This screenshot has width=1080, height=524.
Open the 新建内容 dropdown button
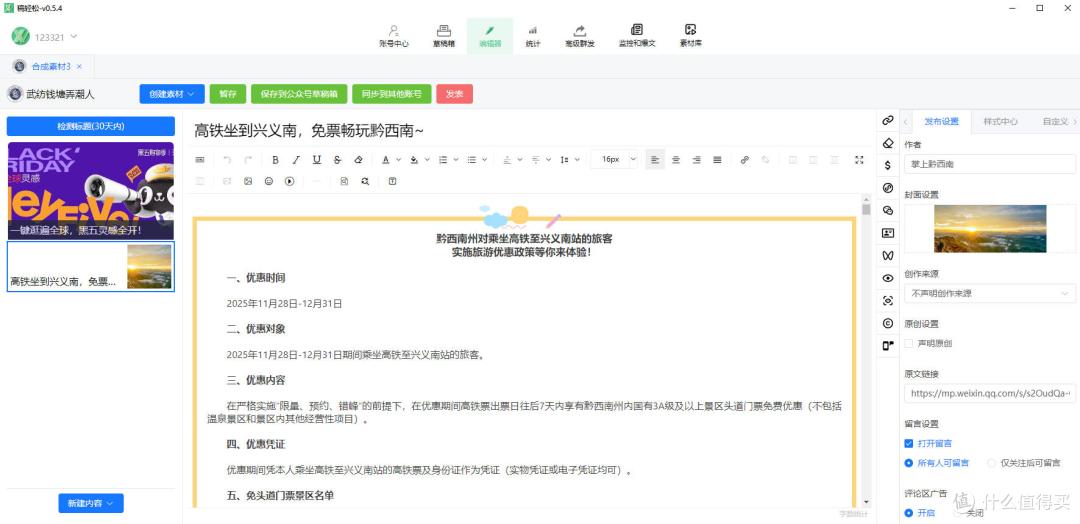91,503
